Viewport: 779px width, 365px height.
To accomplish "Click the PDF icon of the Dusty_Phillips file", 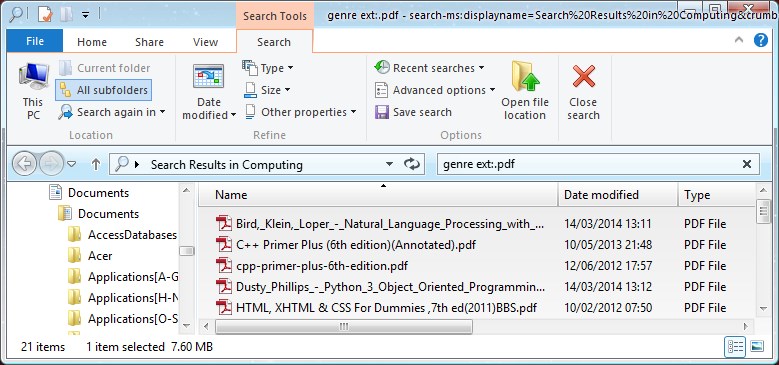I will pos(224,287).
